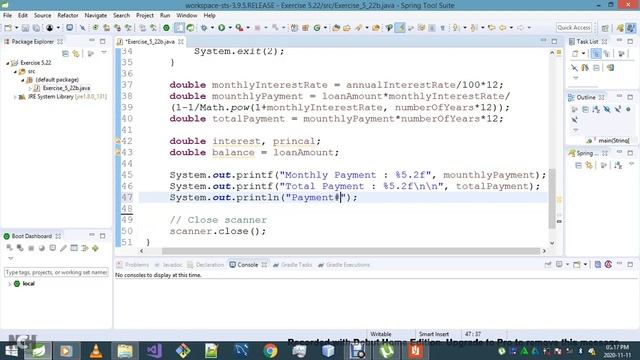Click the green Run button
640x360 pixels.
(221, 28)
